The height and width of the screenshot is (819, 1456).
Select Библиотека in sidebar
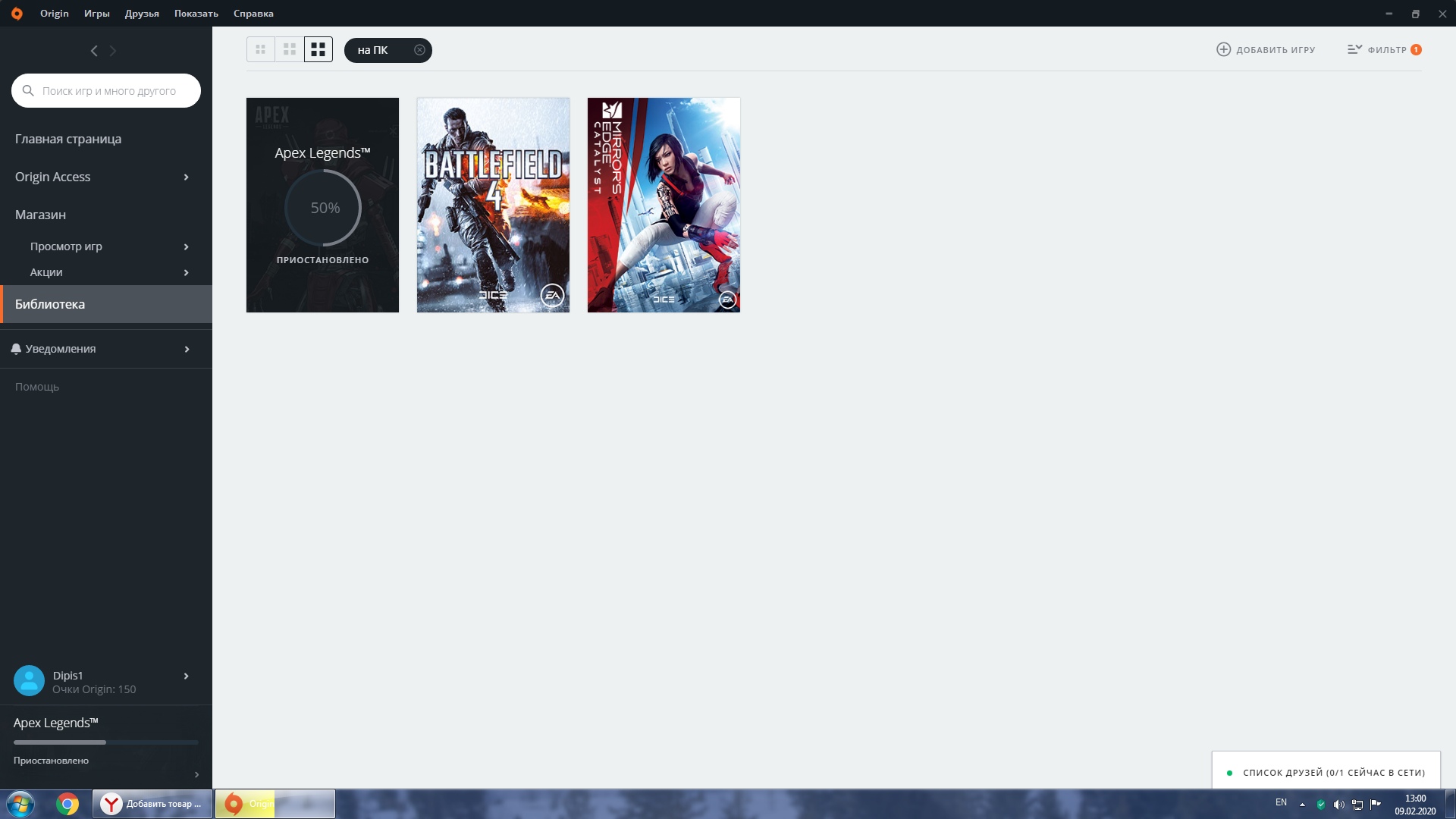106,304
